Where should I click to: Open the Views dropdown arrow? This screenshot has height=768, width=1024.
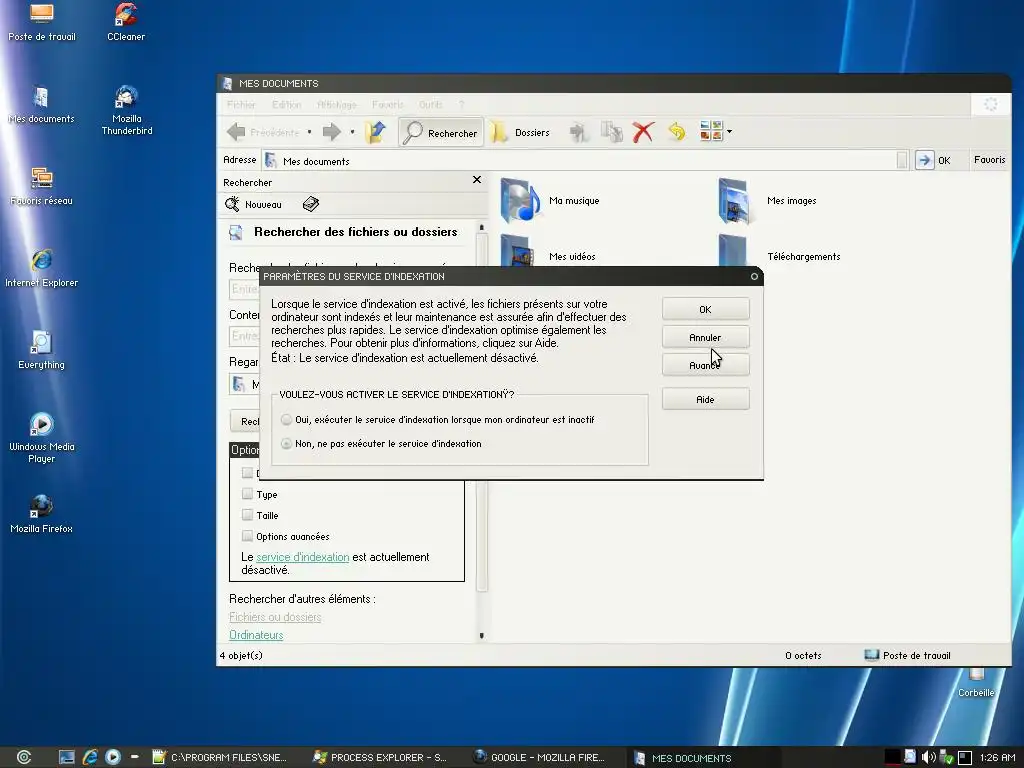[729, 132]
